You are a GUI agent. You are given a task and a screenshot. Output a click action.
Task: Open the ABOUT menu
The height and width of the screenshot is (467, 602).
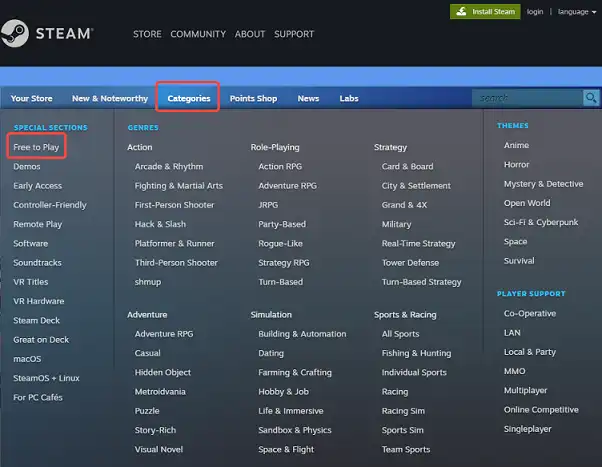pos(250,34)
